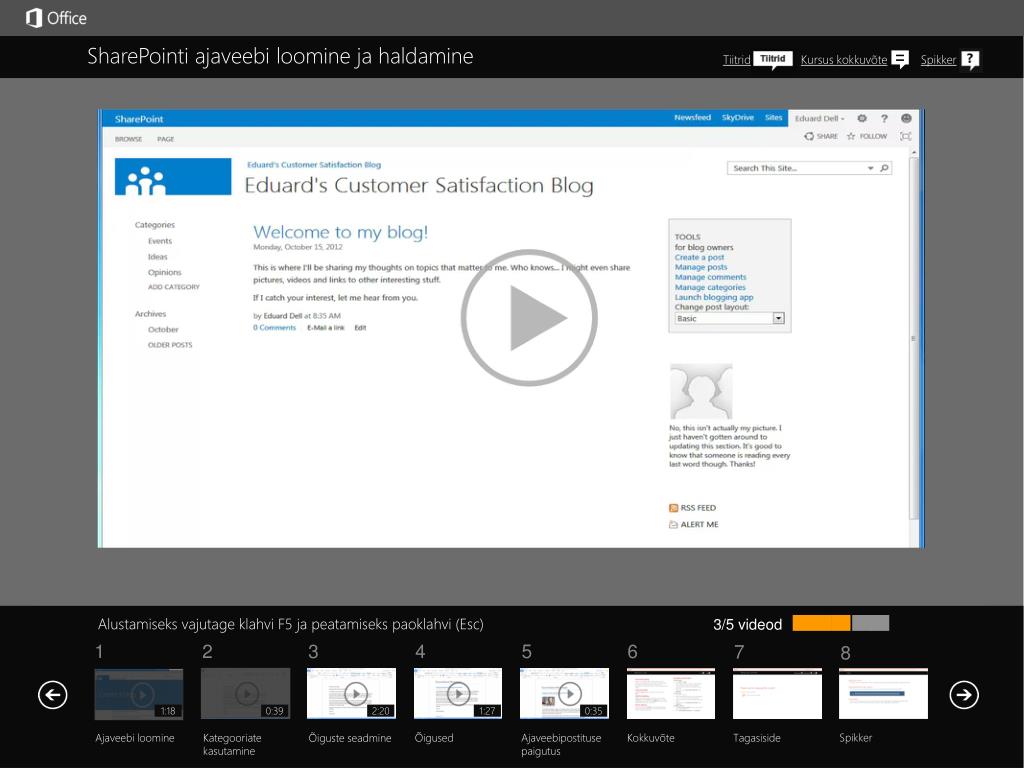Viewport: 1024px width, 768px height.
Task: Open the Õiguste seadmine video thumbnail
Action: coord(352,694)
